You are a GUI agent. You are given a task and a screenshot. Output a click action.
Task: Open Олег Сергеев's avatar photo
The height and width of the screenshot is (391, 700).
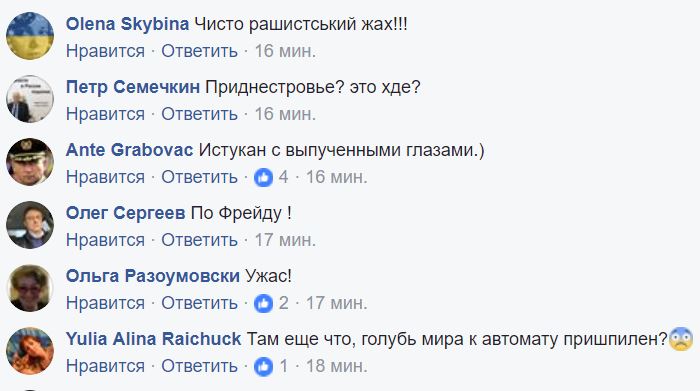[30, 225]
